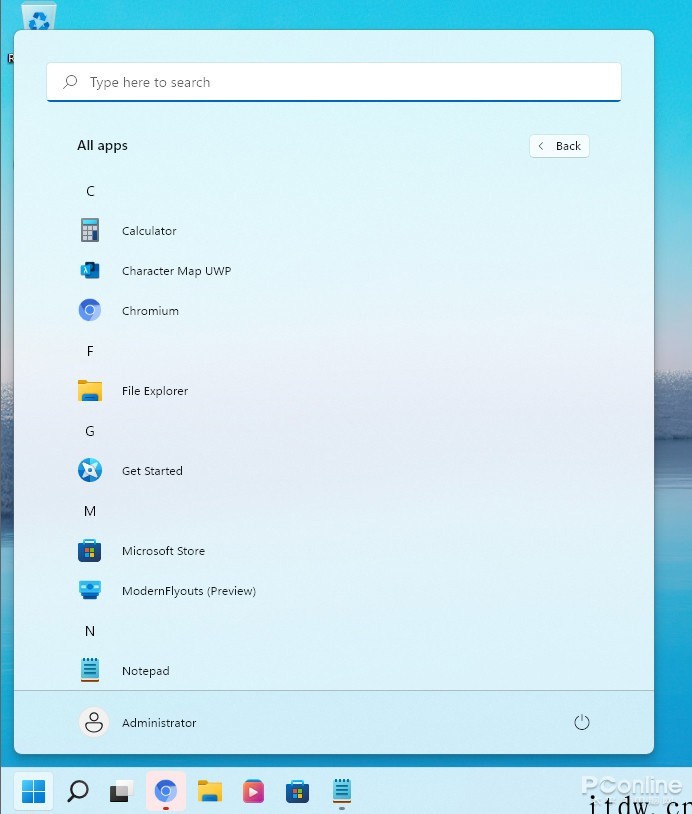This screenshot has height=814, width=692.
Task: Select the Notepad text label
Action: [146, 671]
